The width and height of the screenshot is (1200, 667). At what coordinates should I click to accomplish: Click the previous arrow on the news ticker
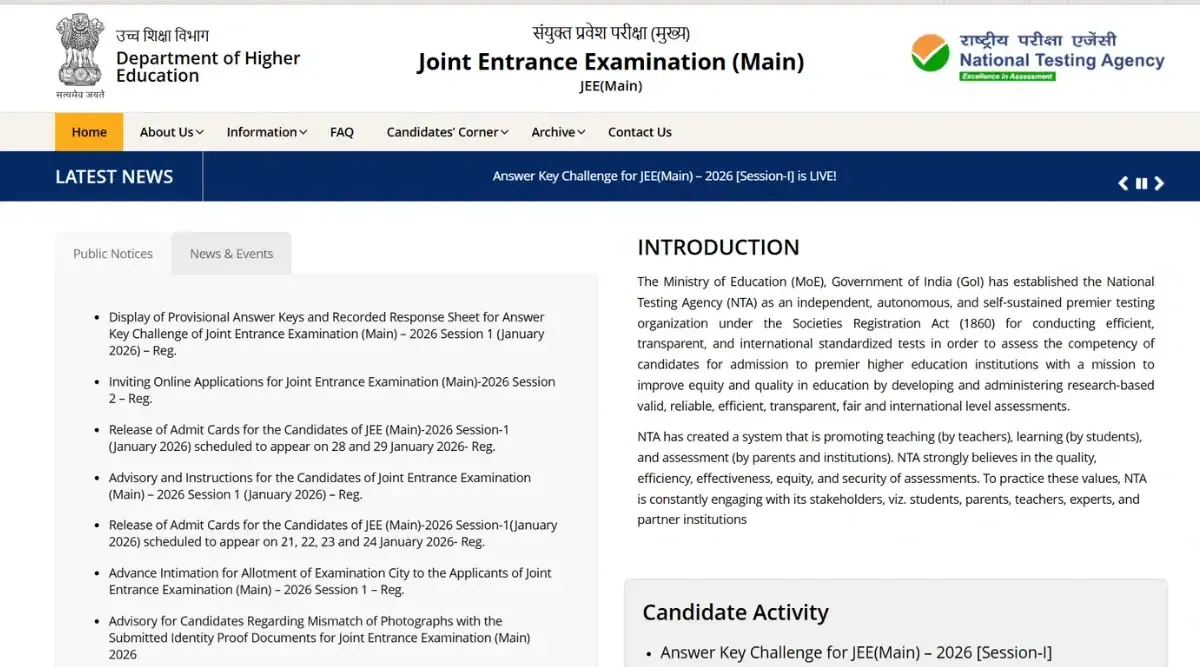tap(1122, 183)
